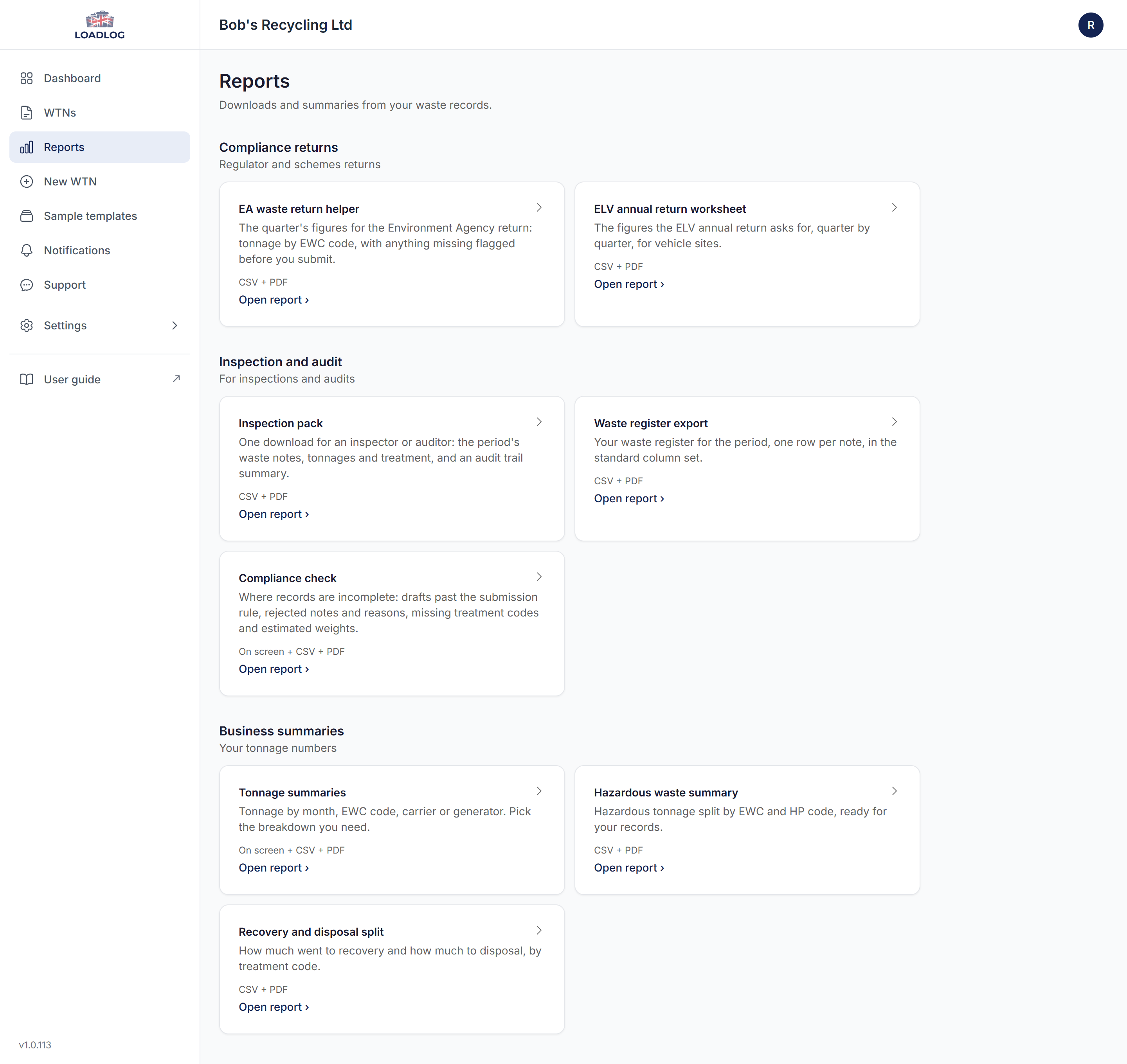Click the Tonnage summaries card title
Viewport: 1127px width, 1064px height.
(292, 793)
